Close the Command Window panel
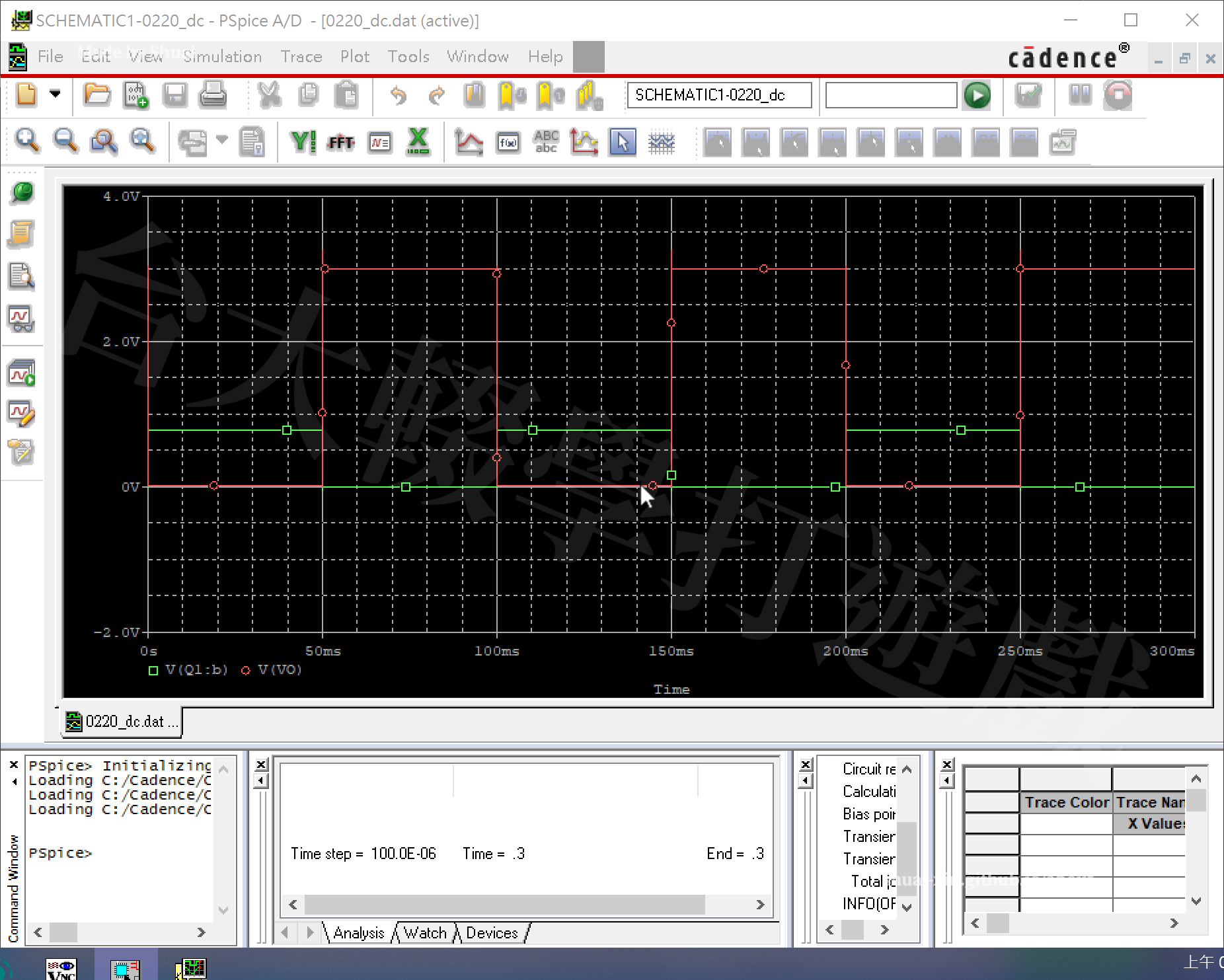The height and width of the screenshot is (980, 1224). (14, 764)
